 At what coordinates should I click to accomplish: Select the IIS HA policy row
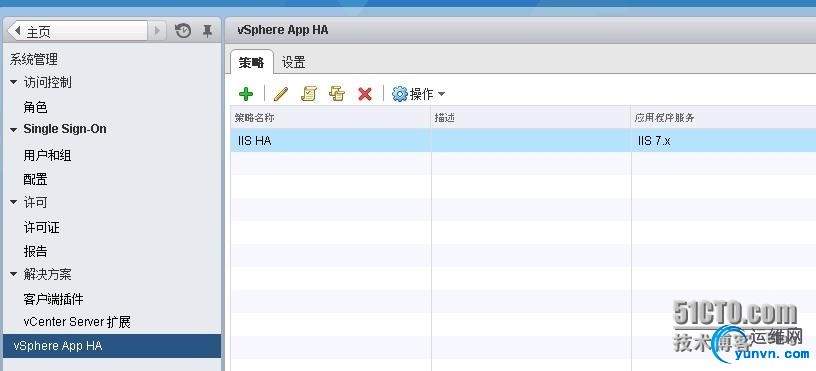point(523,140)
